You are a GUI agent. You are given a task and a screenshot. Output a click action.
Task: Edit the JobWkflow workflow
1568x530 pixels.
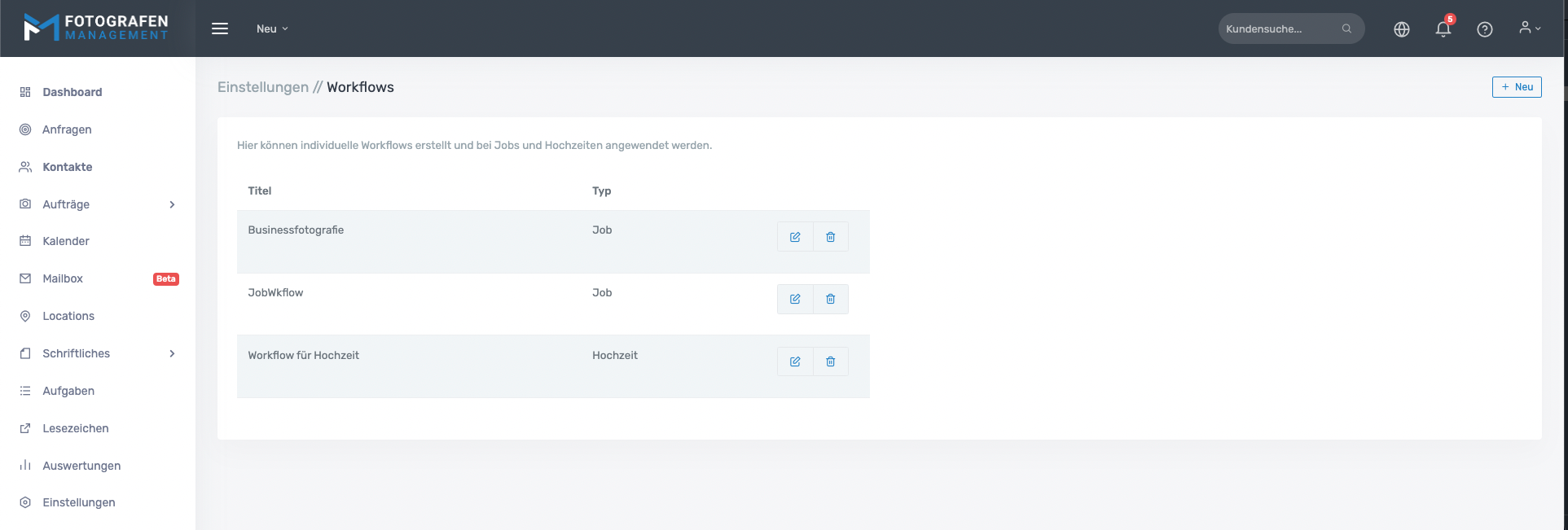tap(795, 299)
